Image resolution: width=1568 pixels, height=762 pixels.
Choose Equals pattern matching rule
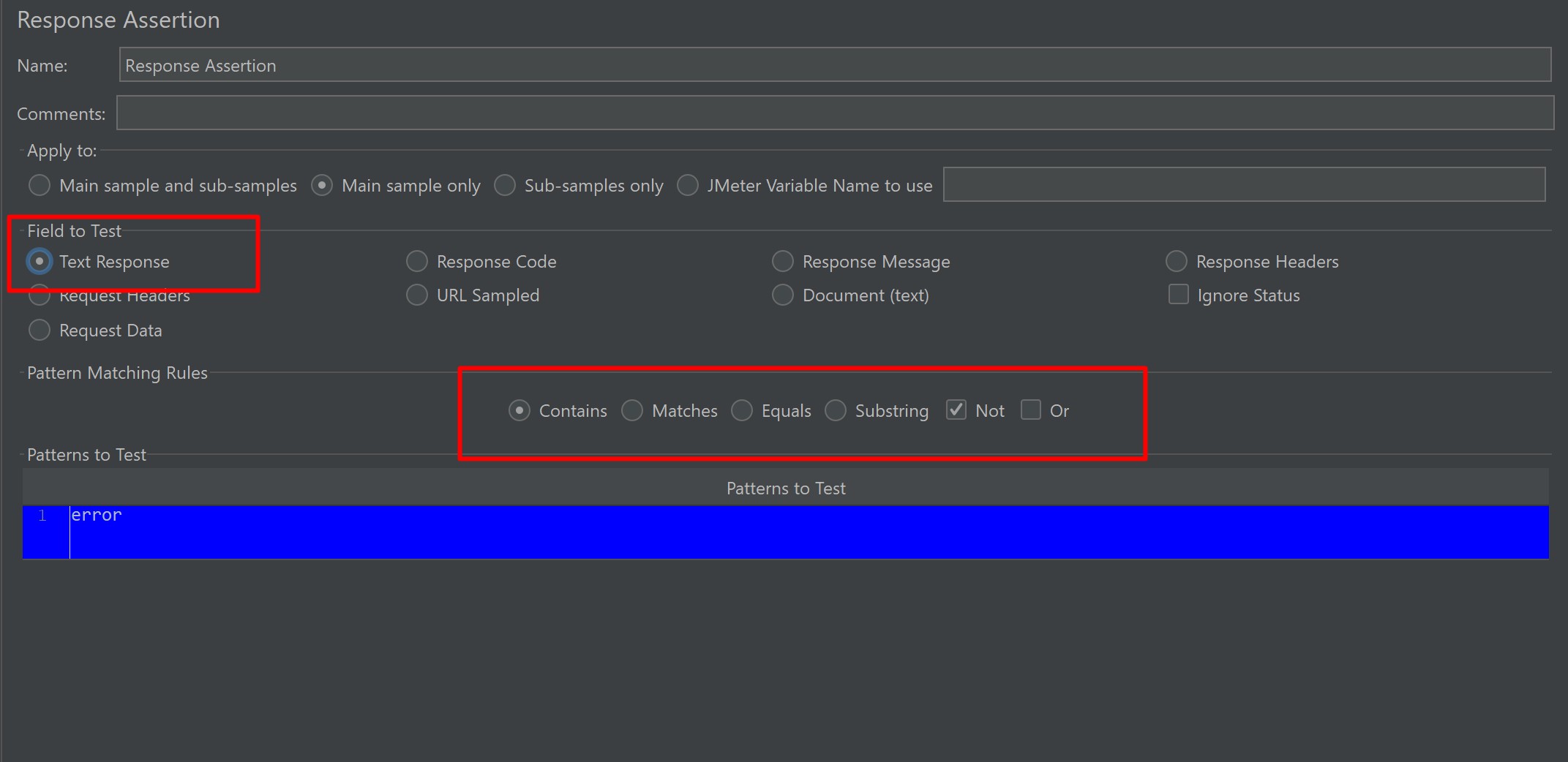click(742, 411)
